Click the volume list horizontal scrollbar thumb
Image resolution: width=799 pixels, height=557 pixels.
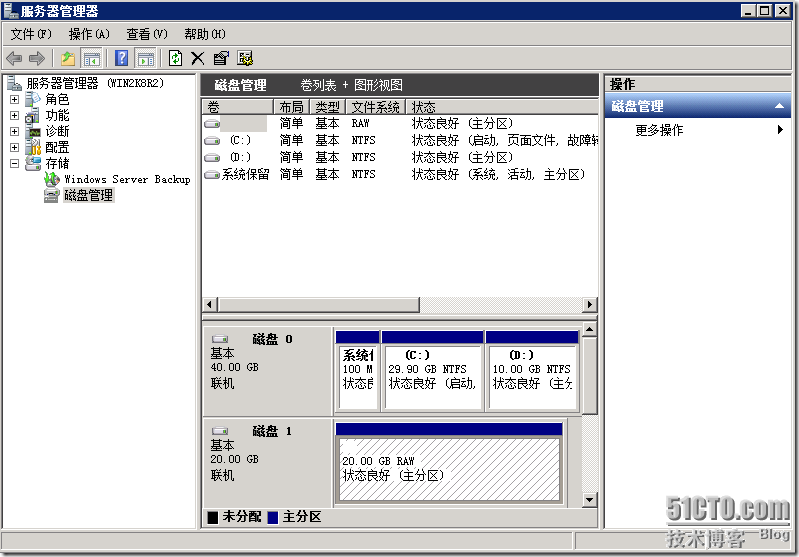pos(318,305)
